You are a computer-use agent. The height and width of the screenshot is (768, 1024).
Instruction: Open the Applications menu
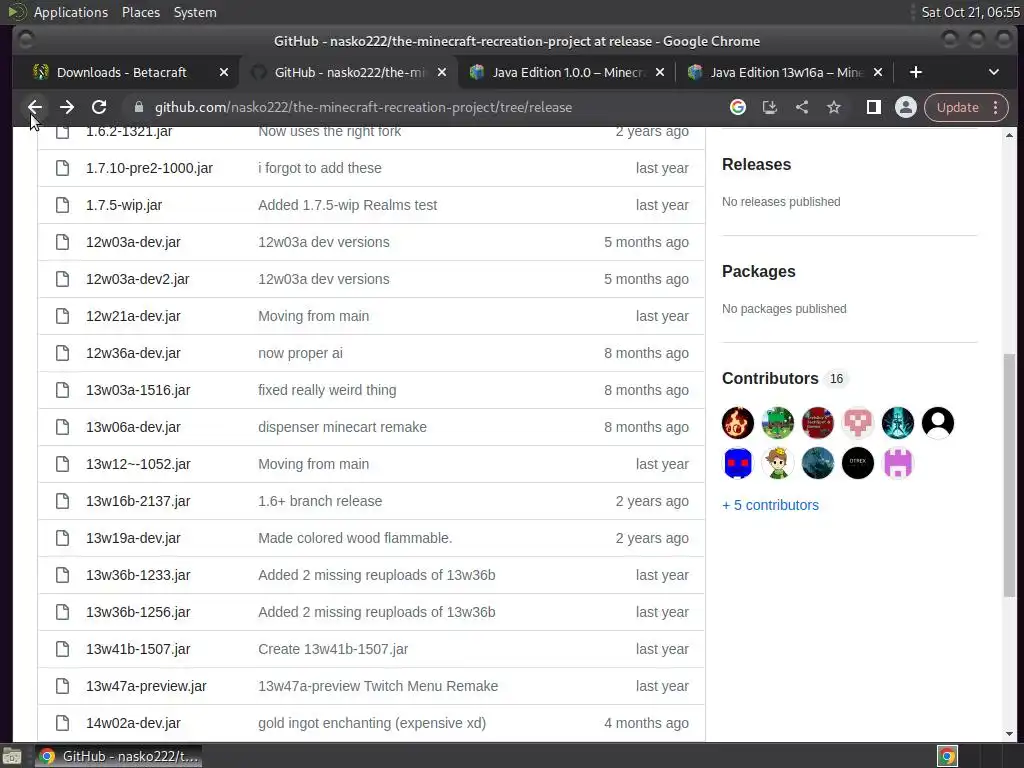[x=71, y=12]
